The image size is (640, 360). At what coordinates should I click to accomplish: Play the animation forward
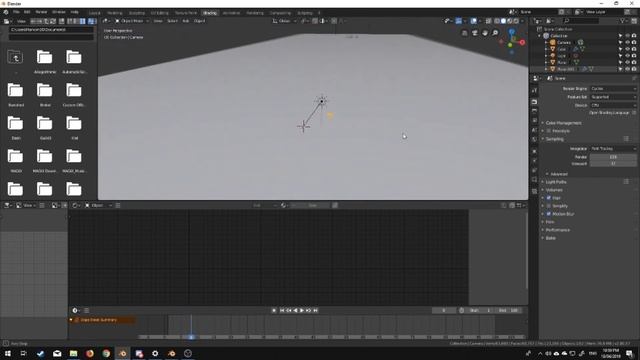pyautogui.click(x=302, y=311)
